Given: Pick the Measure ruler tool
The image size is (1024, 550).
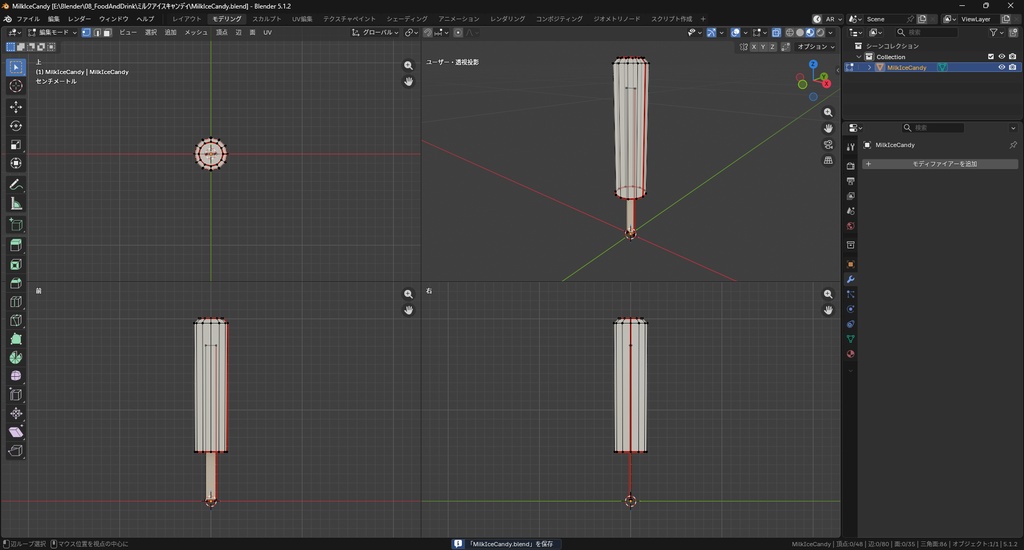Looking at the screenshot, I should [16, 204].
